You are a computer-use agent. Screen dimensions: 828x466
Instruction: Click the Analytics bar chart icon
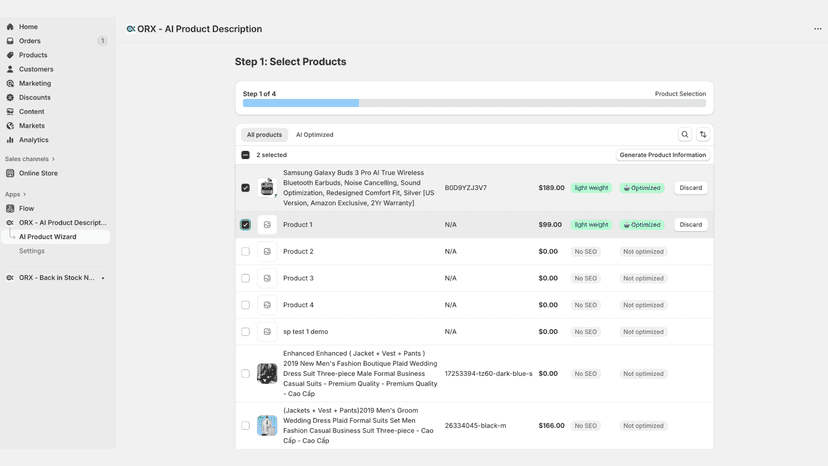click(10, 140)
